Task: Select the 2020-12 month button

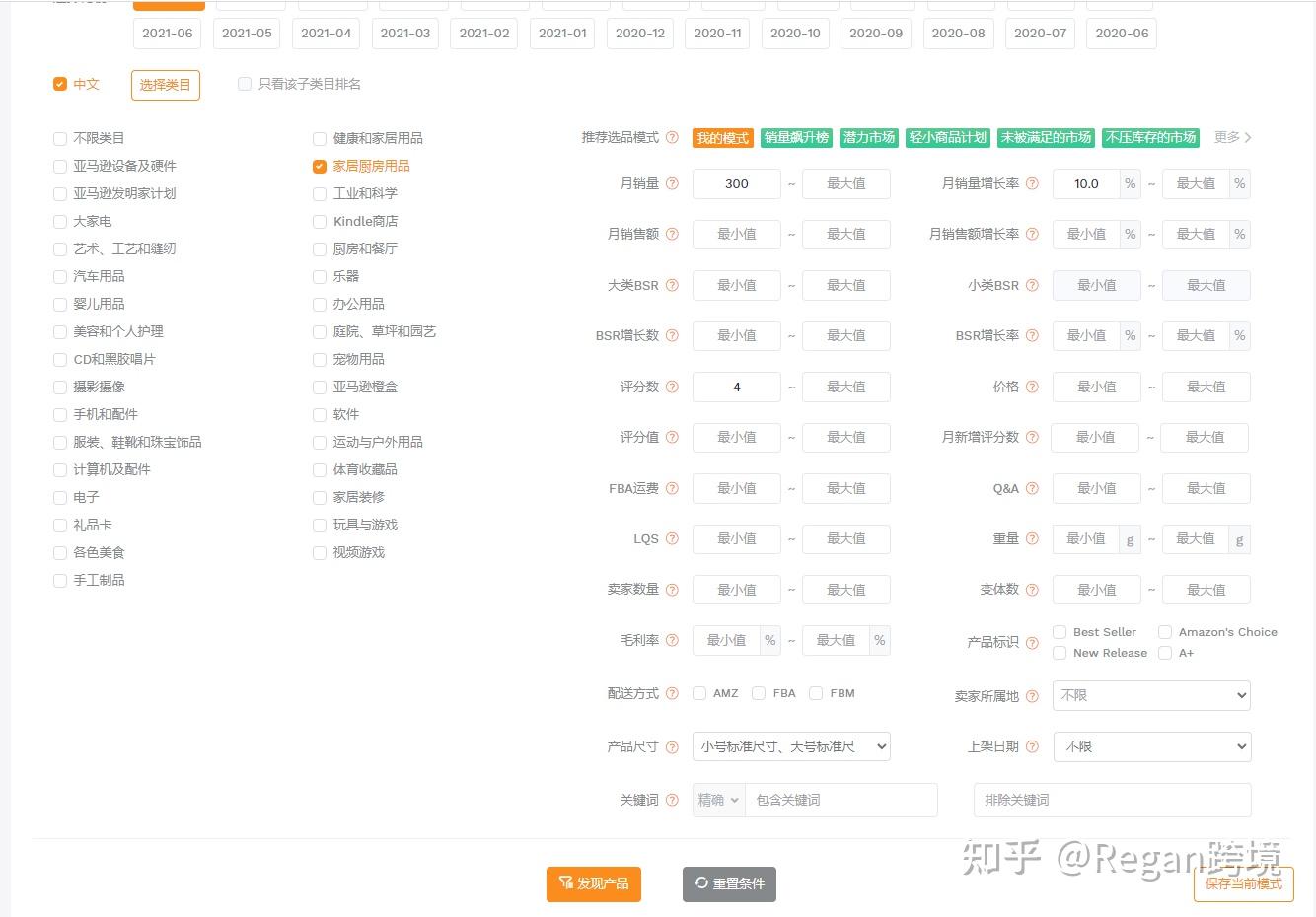Action: 640,33
